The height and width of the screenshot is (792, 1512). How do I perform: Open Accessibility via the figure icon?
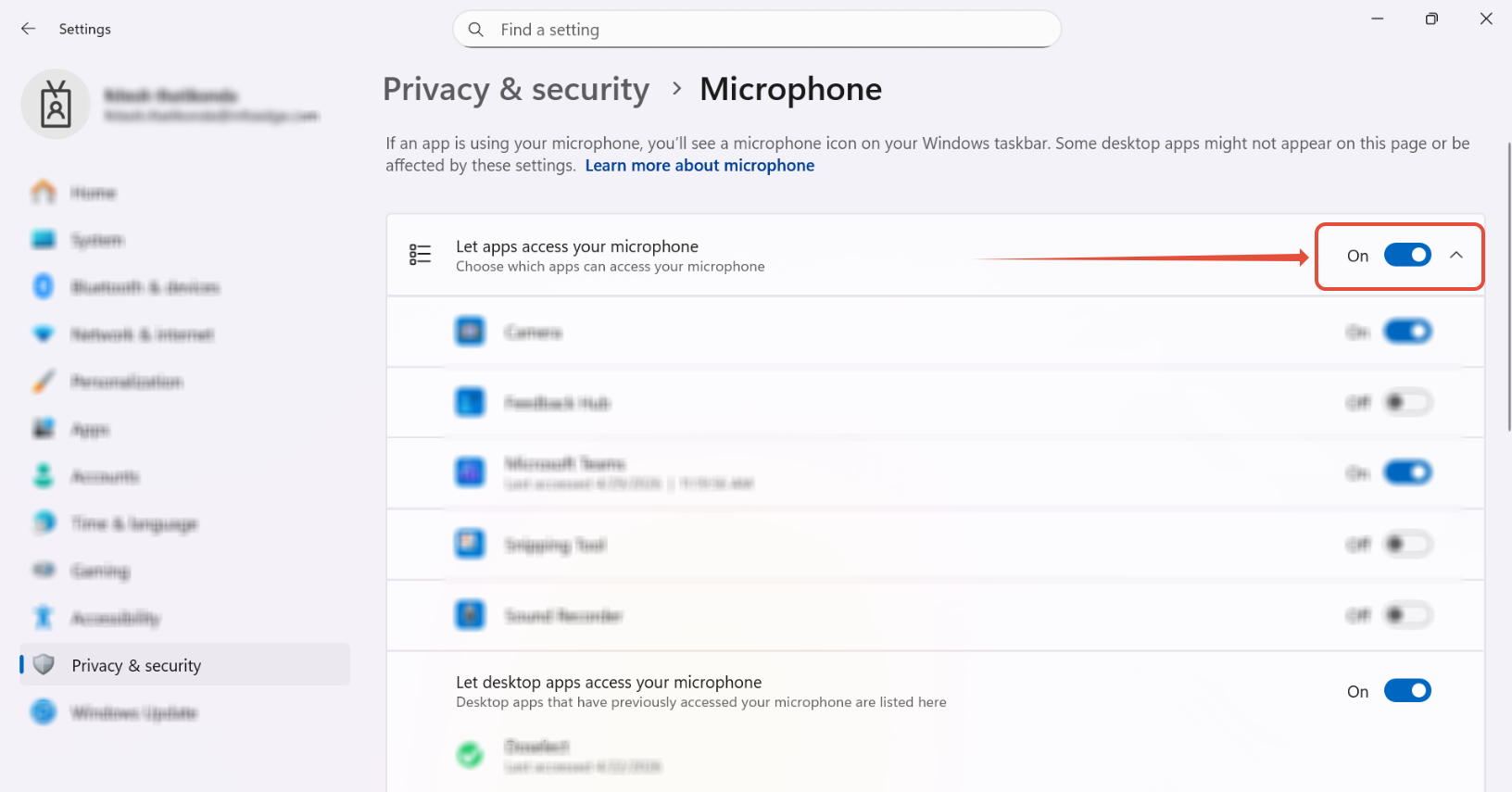[x=44, y=617]
